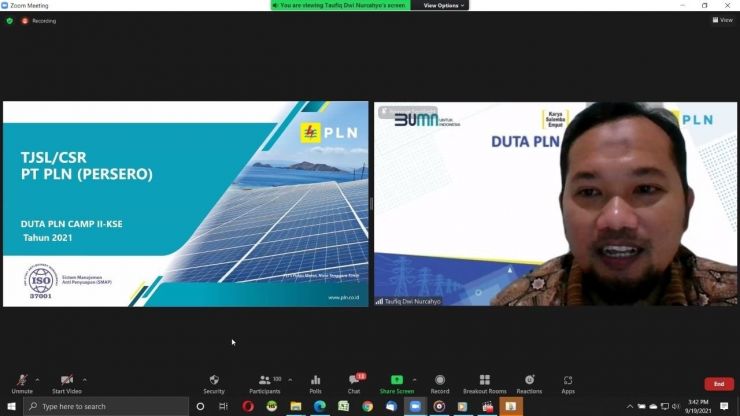740x416 pixels.
Task: Open the Windows notification center
Action: tap(724, 406)
